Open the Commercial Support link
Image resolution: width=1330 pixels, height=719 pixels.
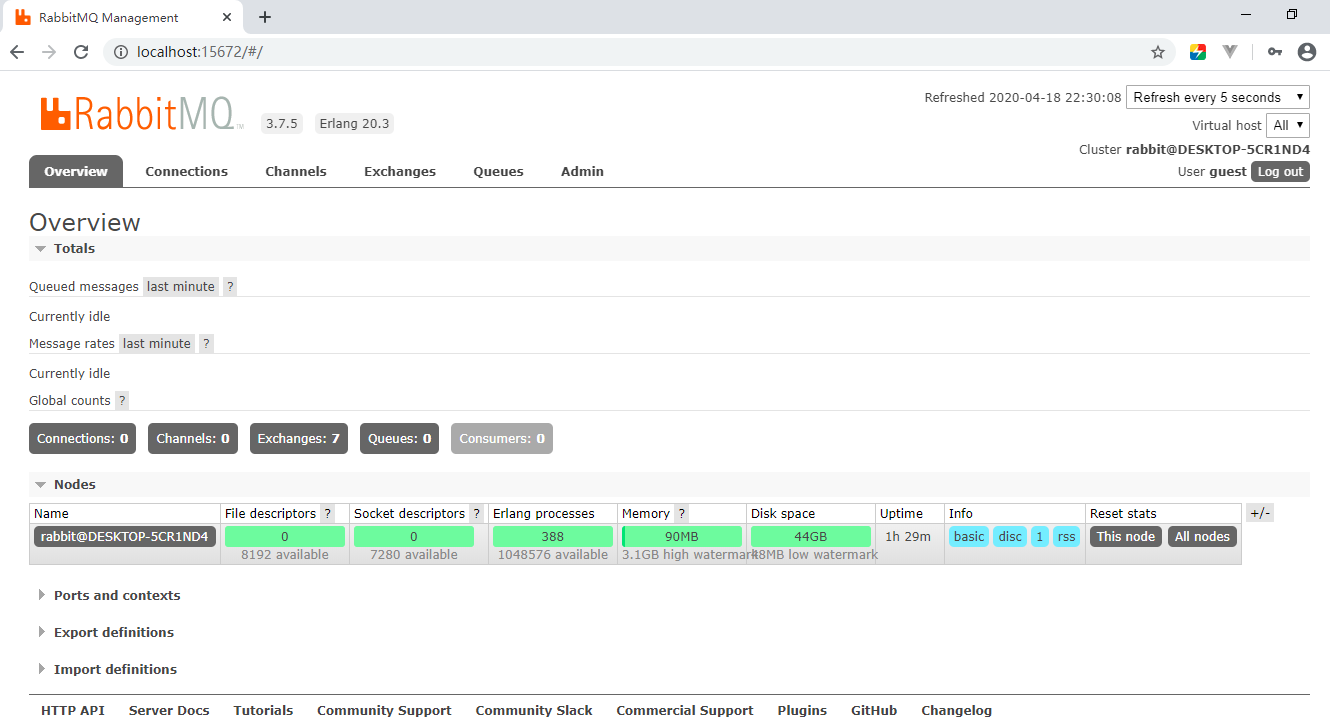click(685, 710)
